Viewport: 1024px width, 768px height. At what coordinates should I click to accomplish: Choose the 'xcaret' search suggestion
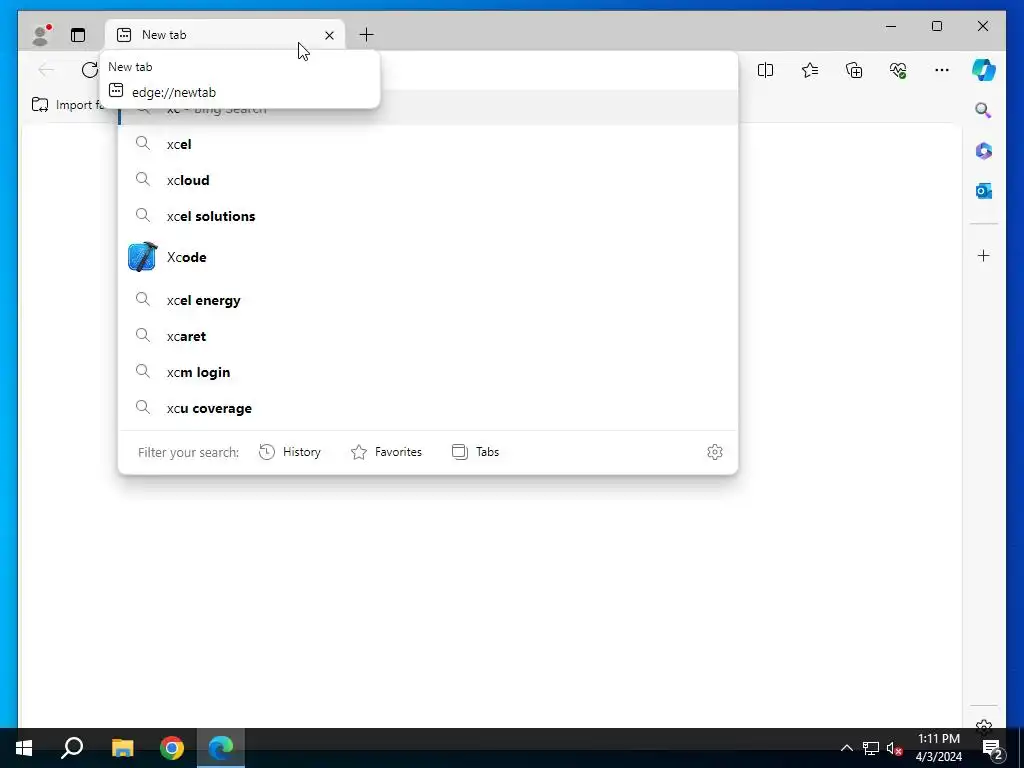pyautogui.click(x=428, y=336)
